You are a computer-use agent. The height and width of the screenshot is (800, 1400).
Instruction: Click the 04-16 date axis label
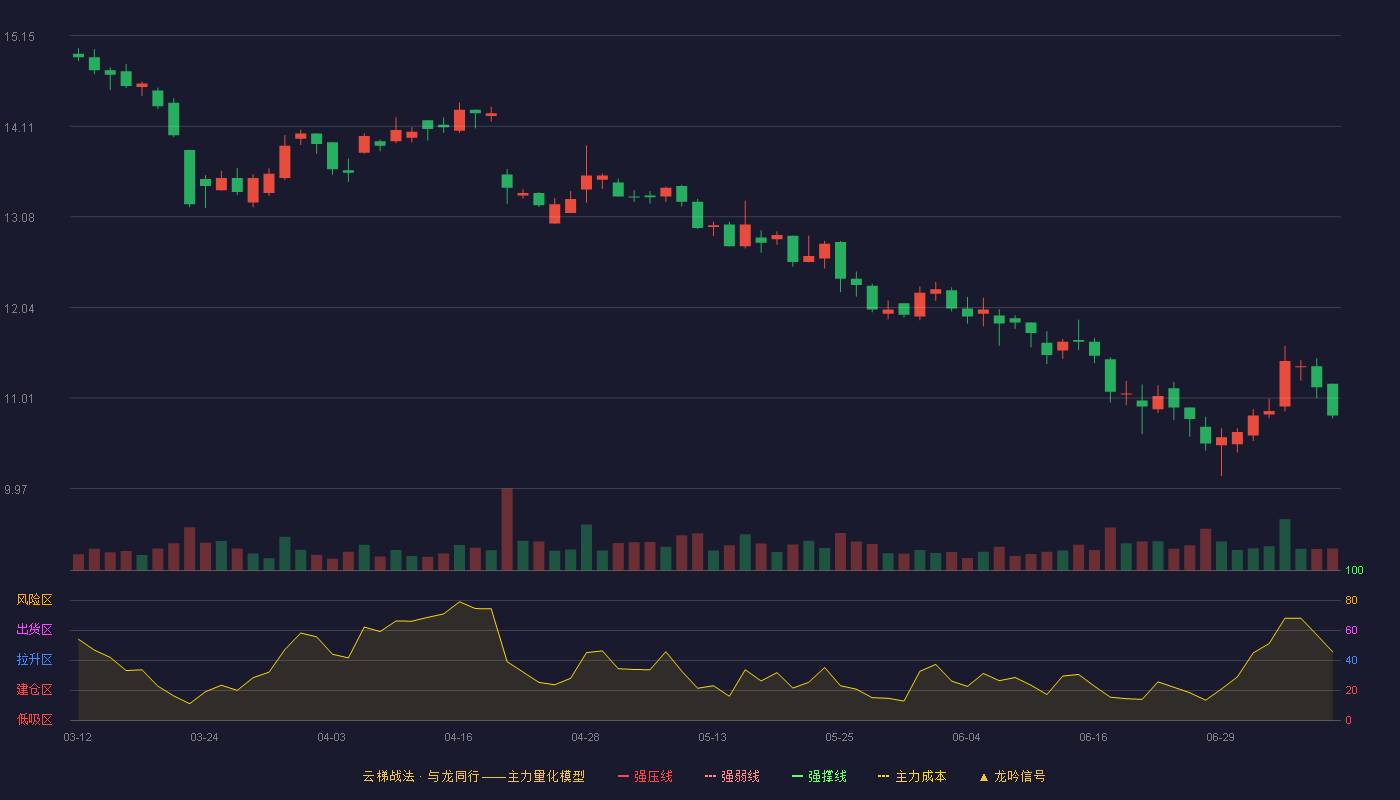[x=458, y=737]
